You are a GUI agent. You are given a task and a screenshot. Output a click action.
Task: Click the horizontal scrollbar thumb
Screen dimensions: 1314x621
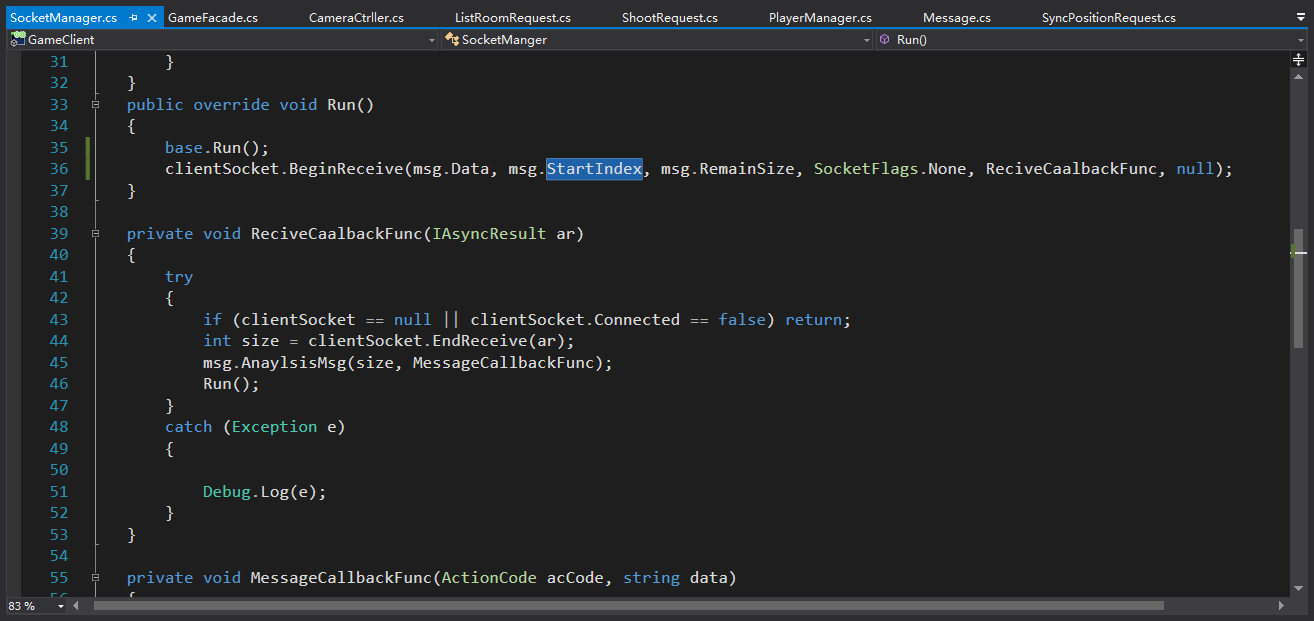[x=629, y=606]
